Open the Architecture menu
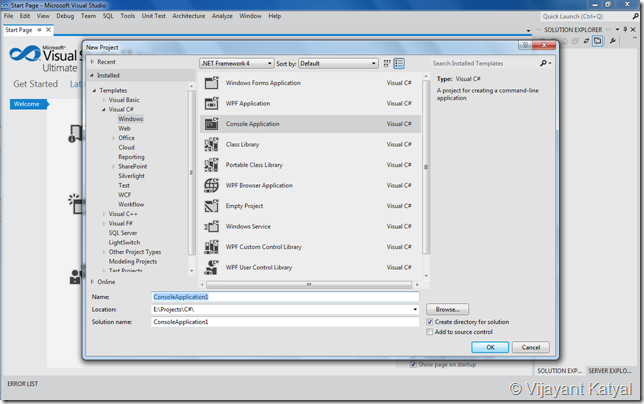The height and width of the screenshot is (404, 644). [189, 16]
